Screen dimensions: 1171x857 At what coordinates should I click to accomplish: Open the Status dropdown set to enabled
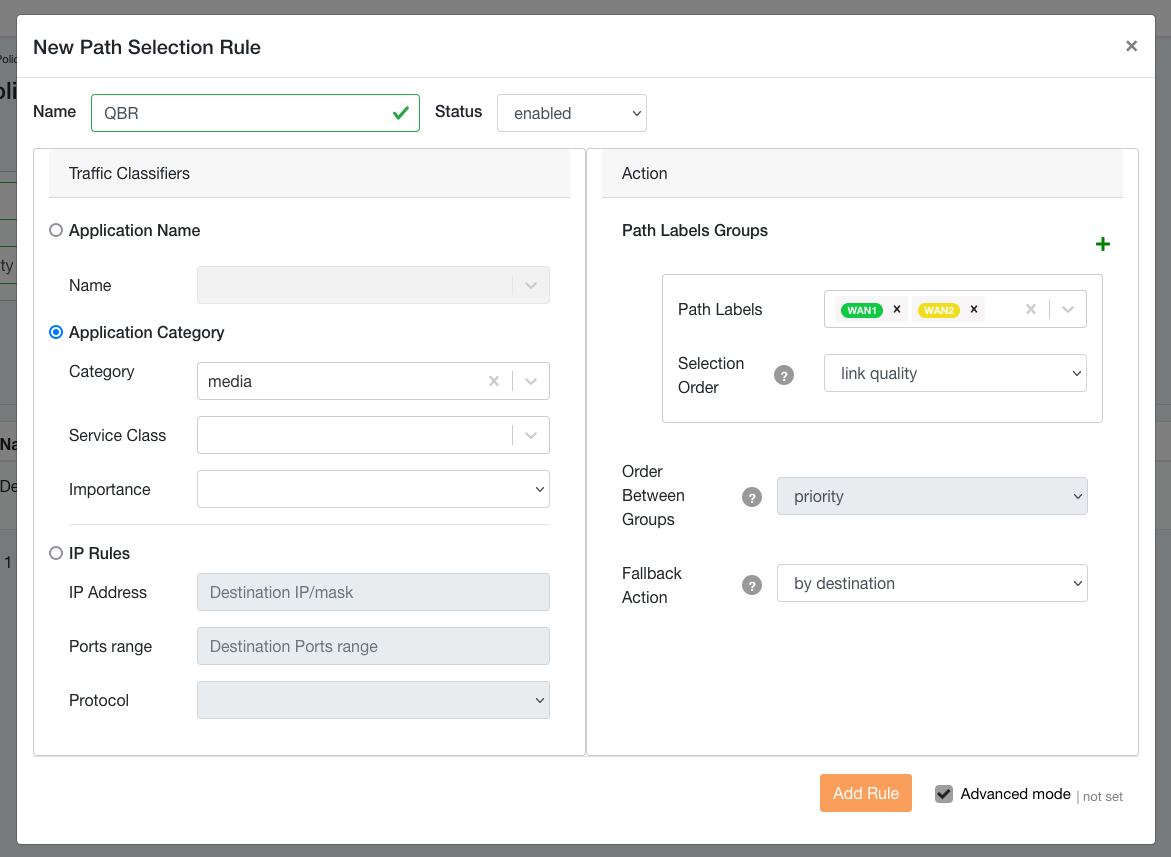(x=571, y=113)
